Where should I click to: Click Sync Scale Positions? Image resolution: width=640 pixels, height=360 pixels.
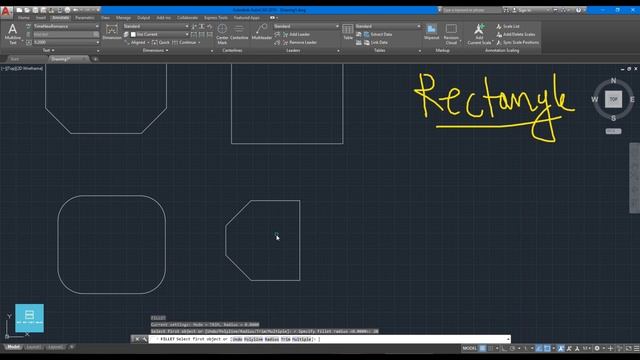coord(517,42)
